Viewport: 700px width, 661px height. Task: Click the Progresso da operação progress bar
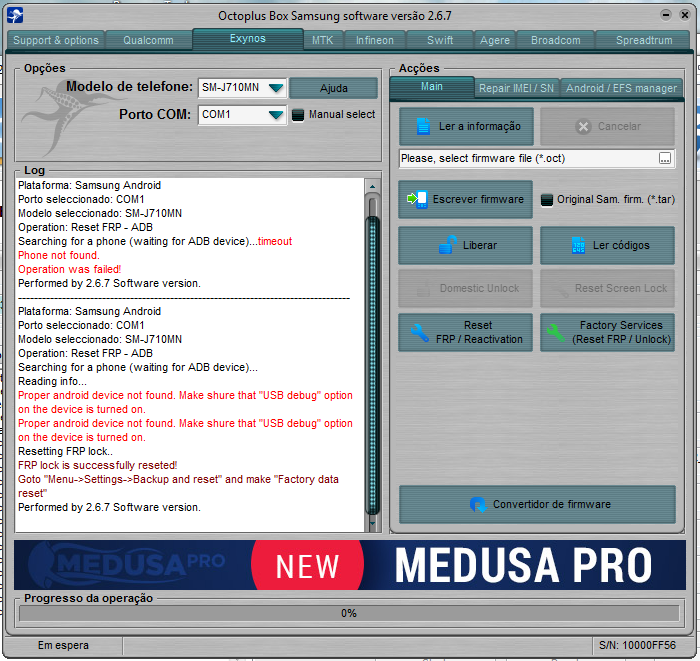click(x=349, y=613)
